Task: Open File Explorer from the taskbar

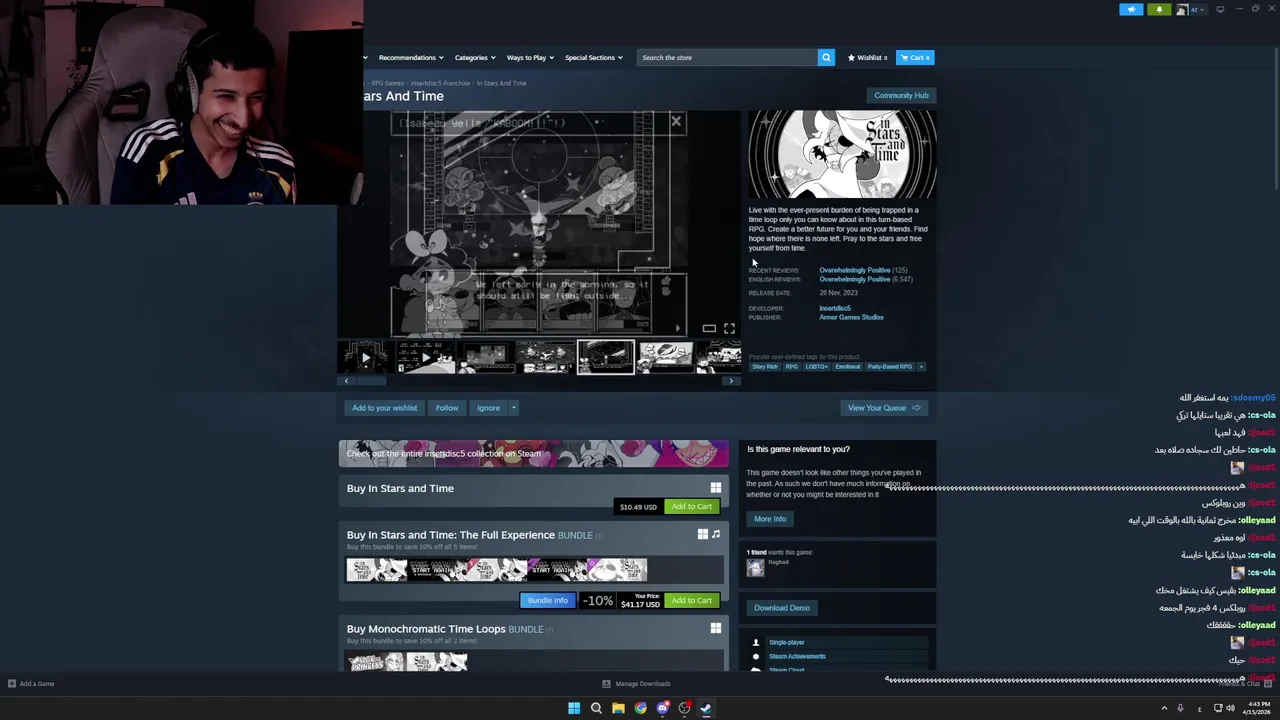Action: point(618,708)
